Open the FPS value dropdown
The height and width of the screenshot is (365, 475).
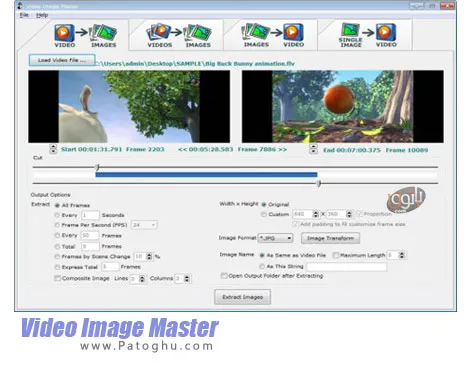point(144,225)
